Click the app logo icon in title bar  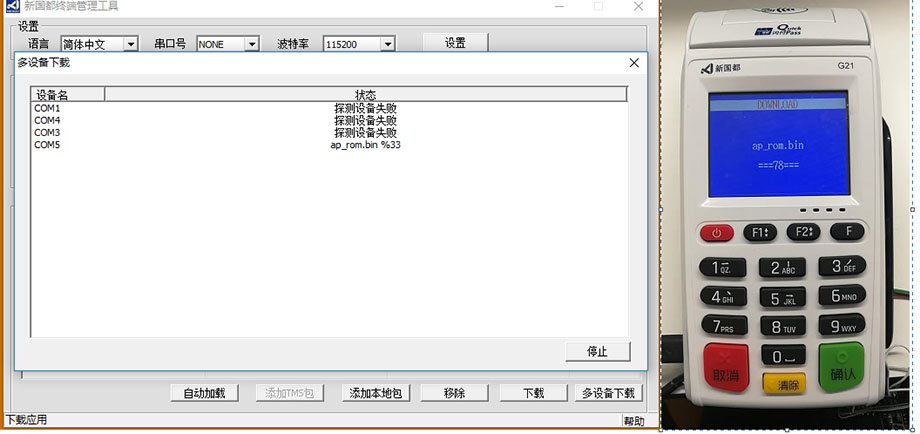click(11, 6)
